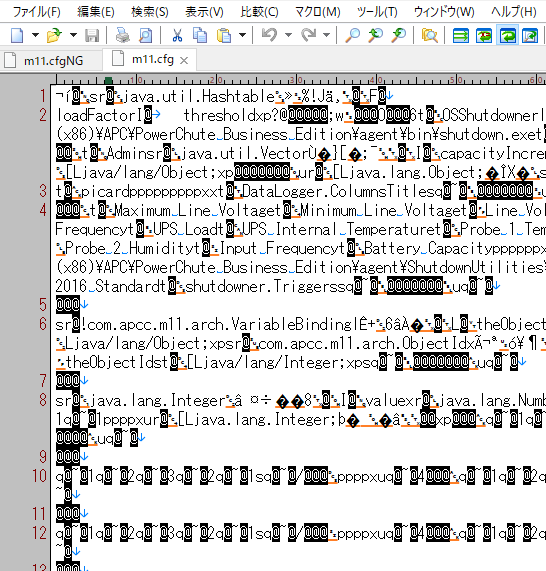
Task: Click line number 3 in gutter
Action: click(x=43, y=191)
